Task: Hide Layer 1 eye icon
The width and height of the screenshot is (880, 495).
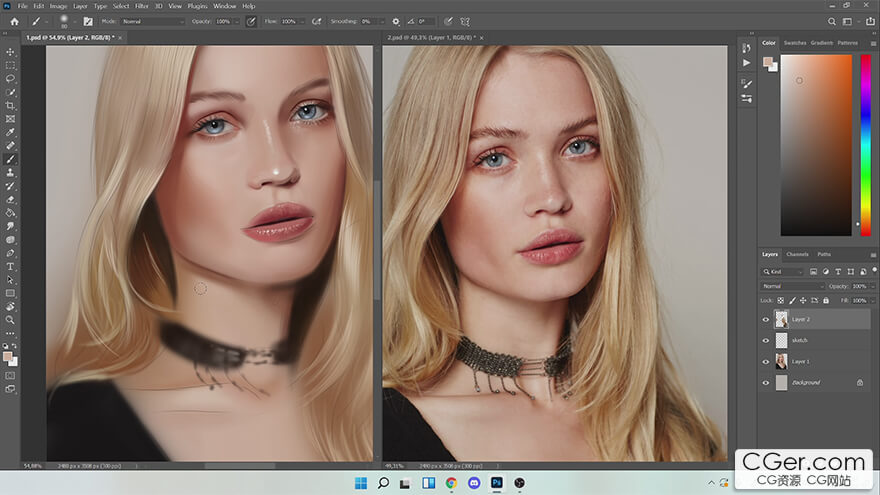Action: pyautogui.click(x=766, y=361)
